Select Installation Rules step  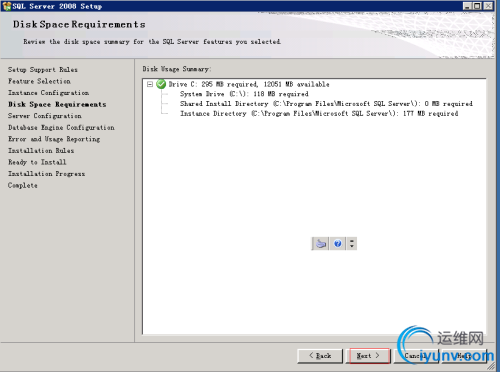point(41,151)
